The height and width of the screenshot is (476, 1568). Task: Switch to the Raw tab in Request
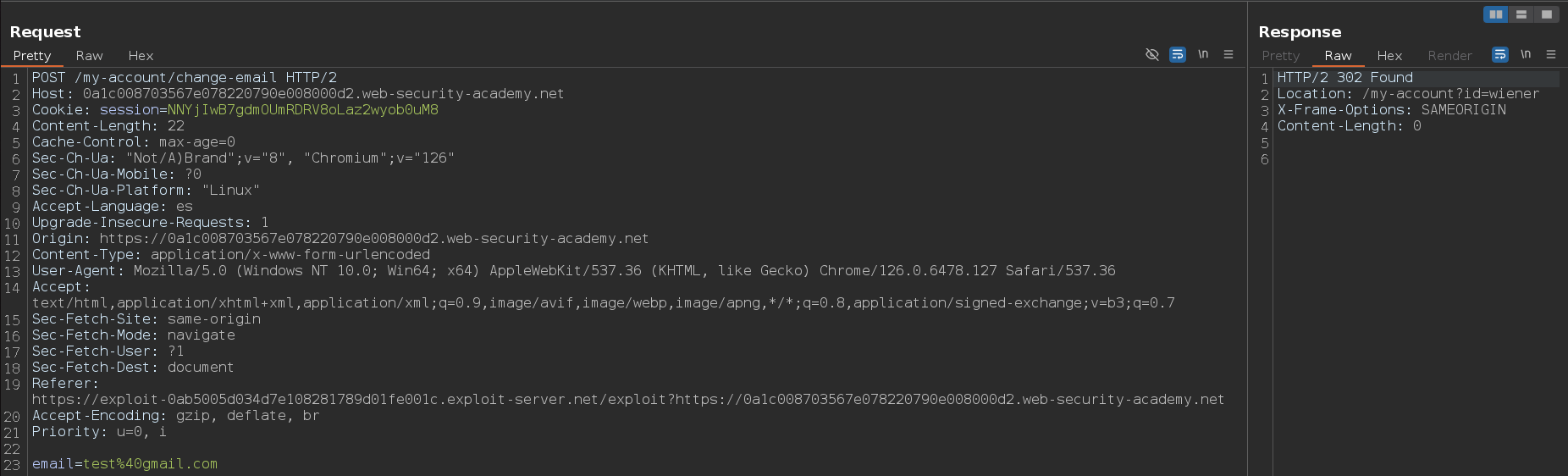[89, 56]
